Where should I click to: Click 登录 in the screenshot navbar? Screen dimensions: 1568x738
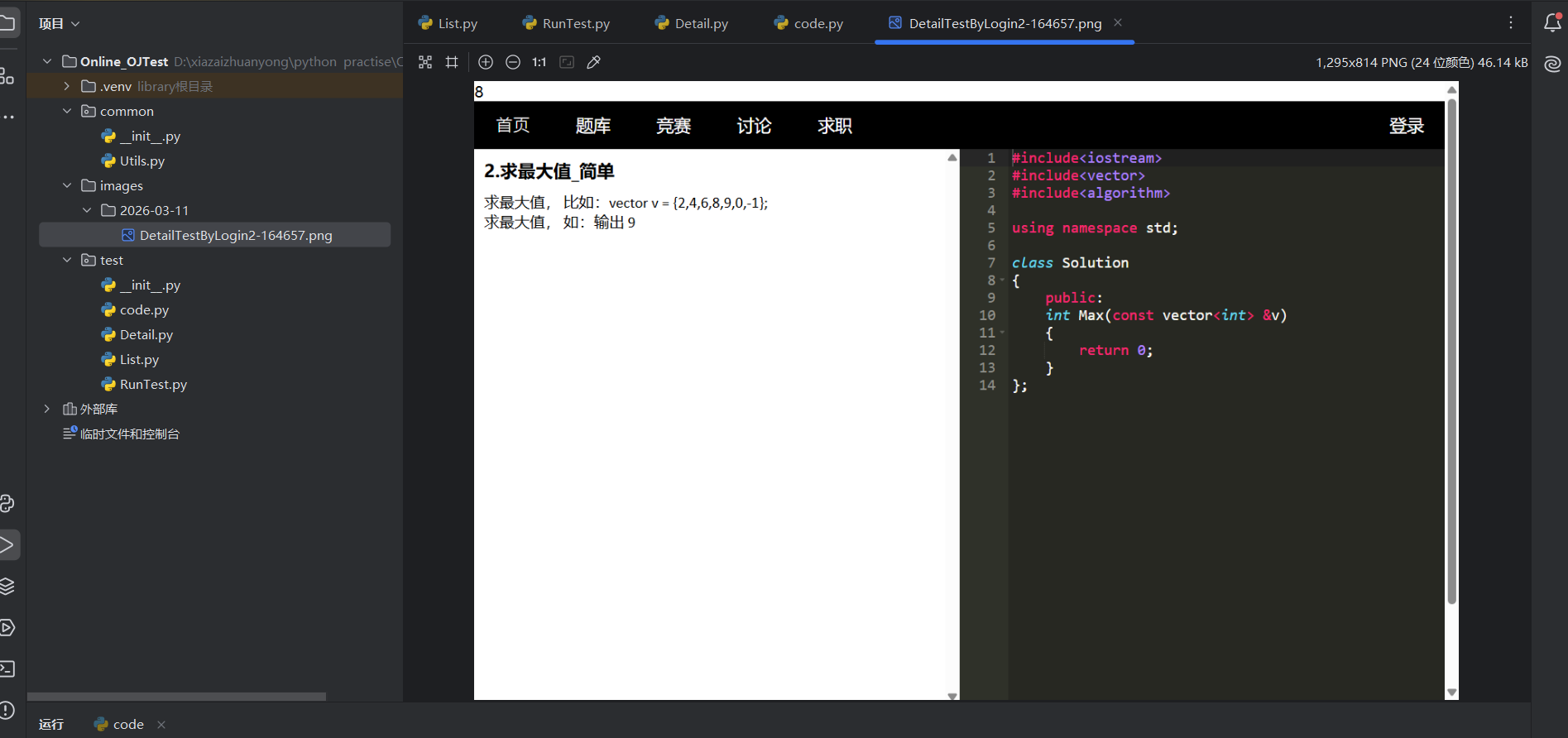pos(1407,126)
